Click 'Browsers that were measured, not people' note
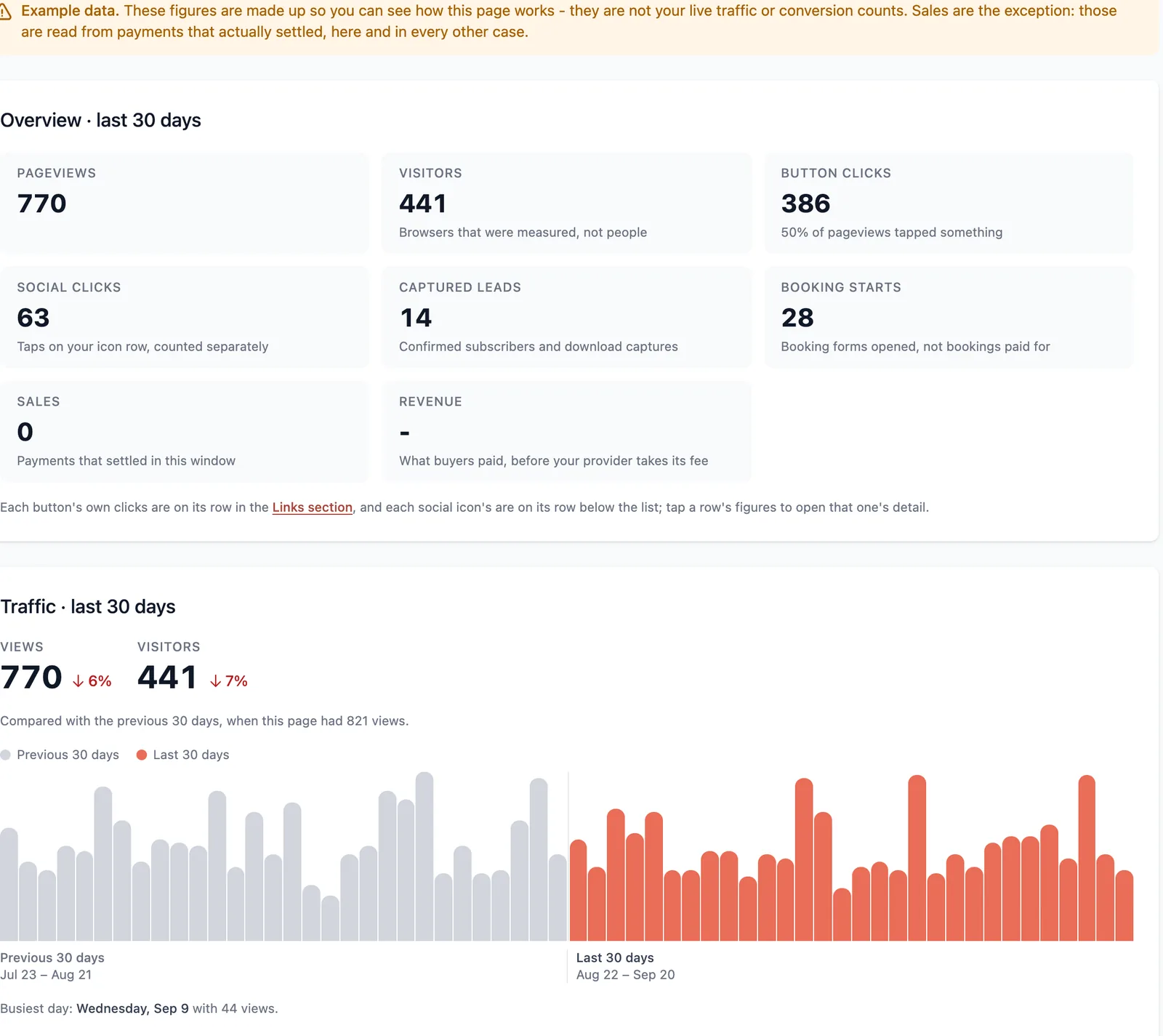The image size is (1163, 1036). tap(523, 233)
